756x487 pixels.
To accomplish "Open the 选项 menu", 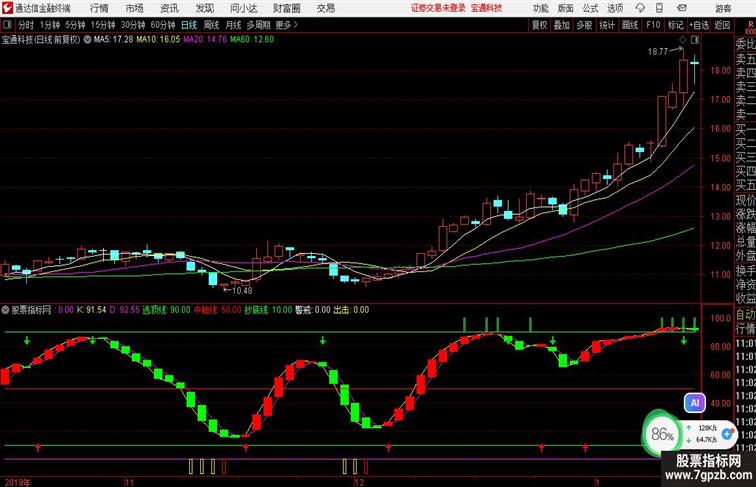I will [615, 9].
